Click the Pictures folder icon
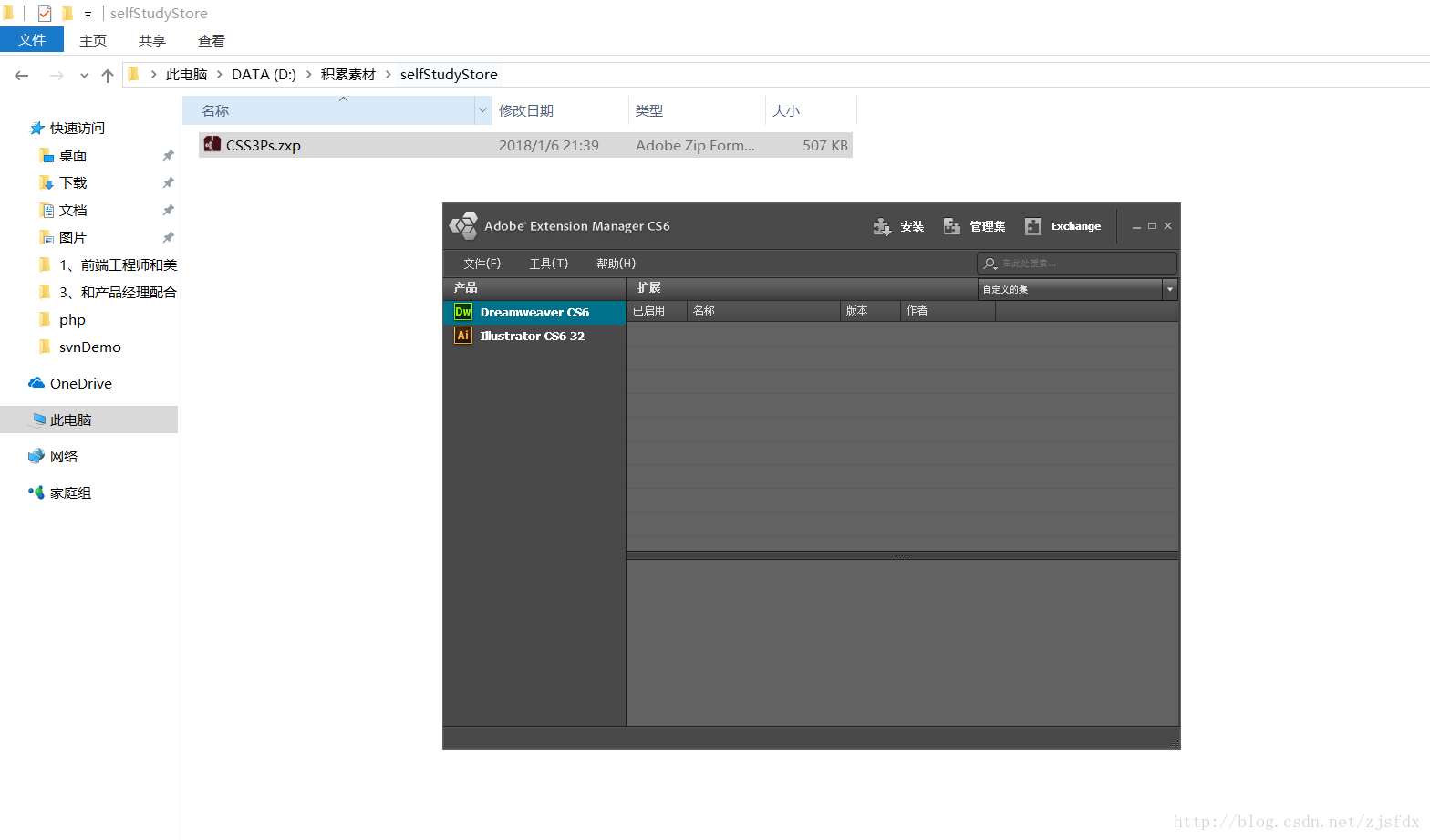 coord(47,237)
